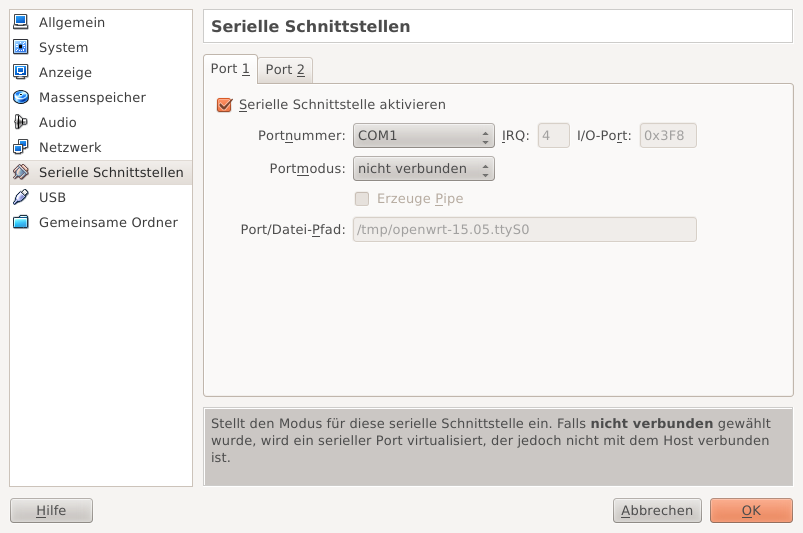Click the Allgemein monitor icon
The height and width of the screenshot is (533, 803).
20,22
